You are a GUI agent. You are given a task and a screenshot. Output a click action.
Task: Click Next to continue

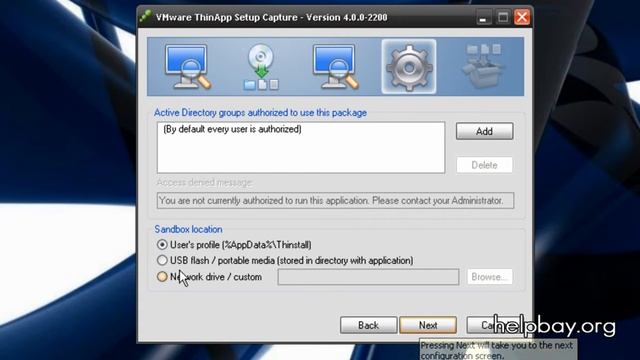428,325
